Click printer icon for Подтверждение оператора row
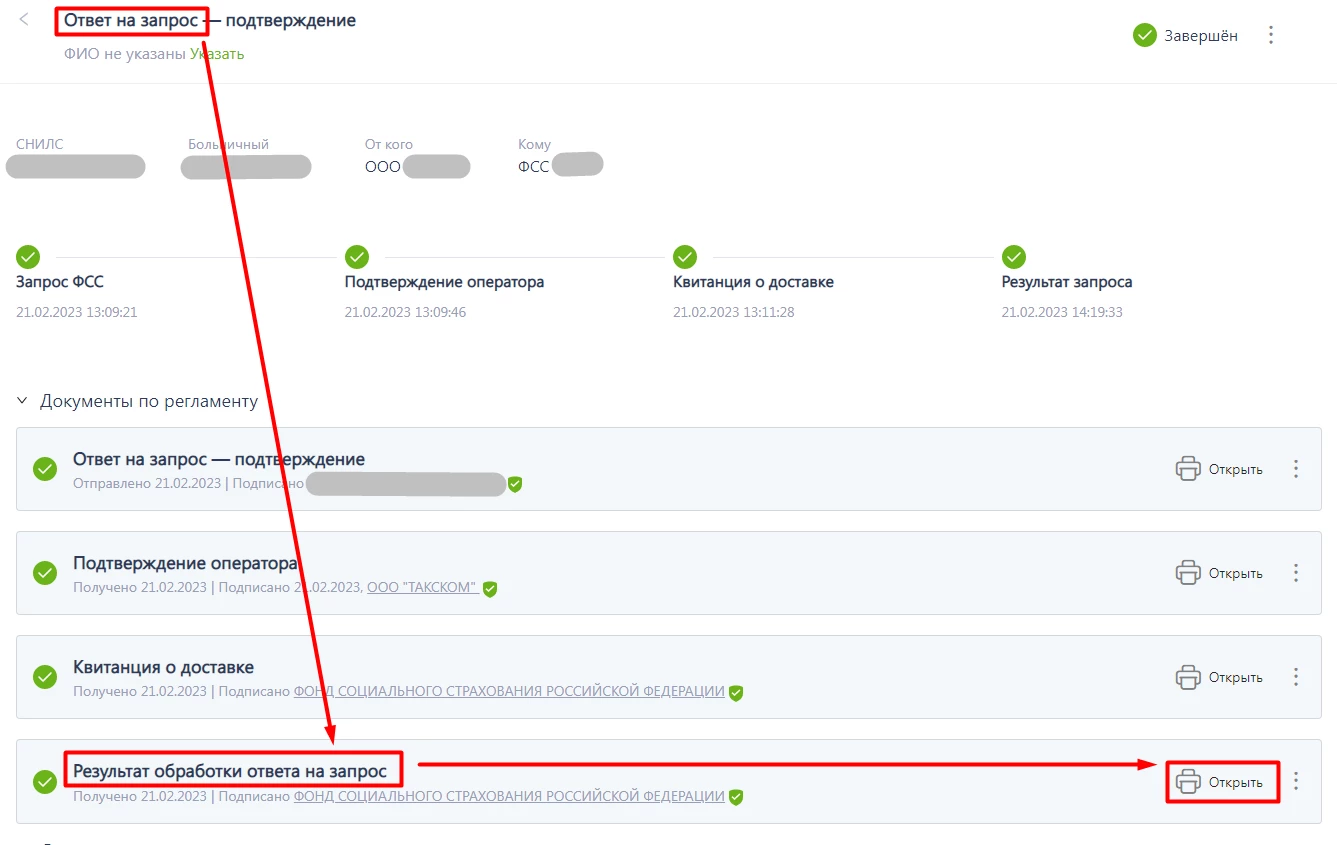 1187,573
